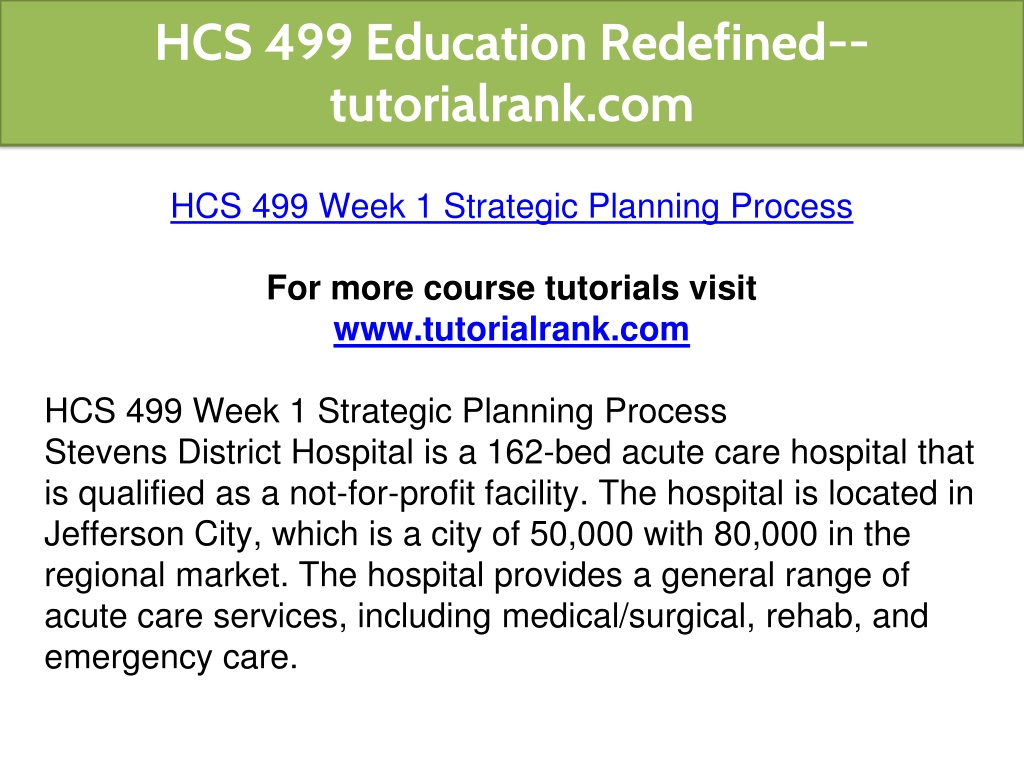Click the phrase 'general range of'
This screenshot has height=768, width=1024.
pos(785,577)
